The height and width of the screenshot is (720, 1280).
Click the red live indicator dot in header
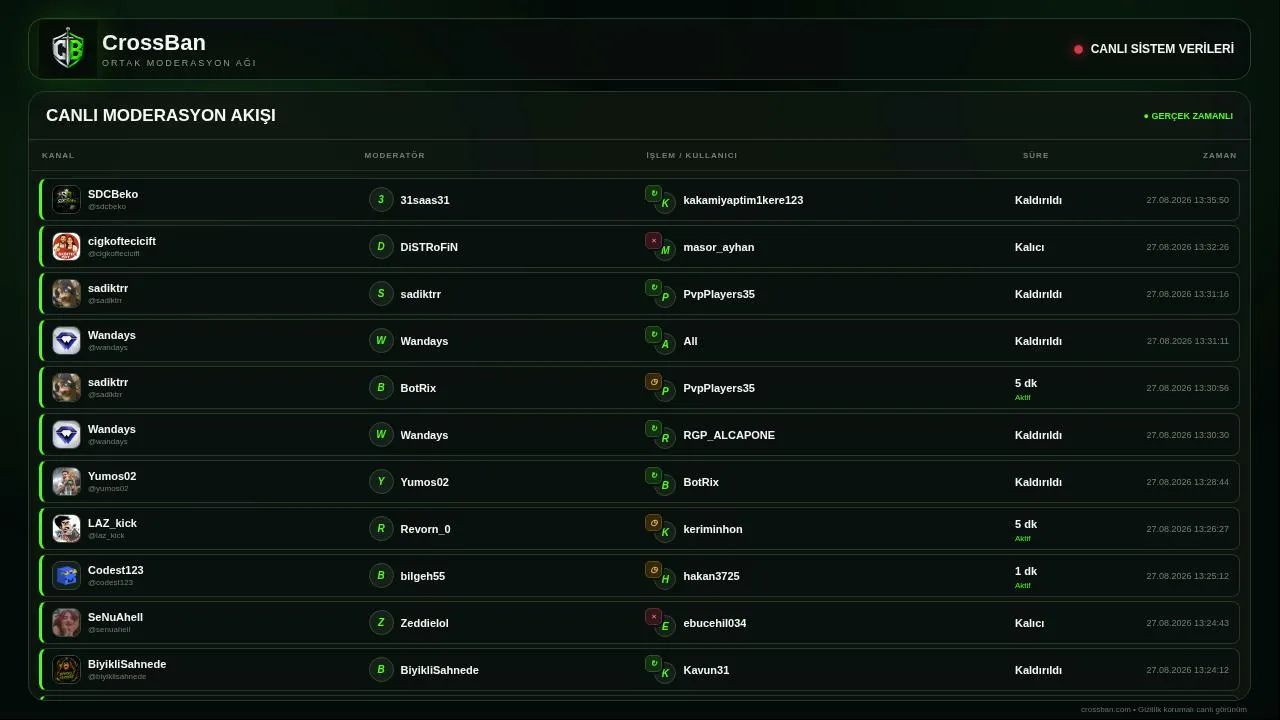click(1078, 49)
